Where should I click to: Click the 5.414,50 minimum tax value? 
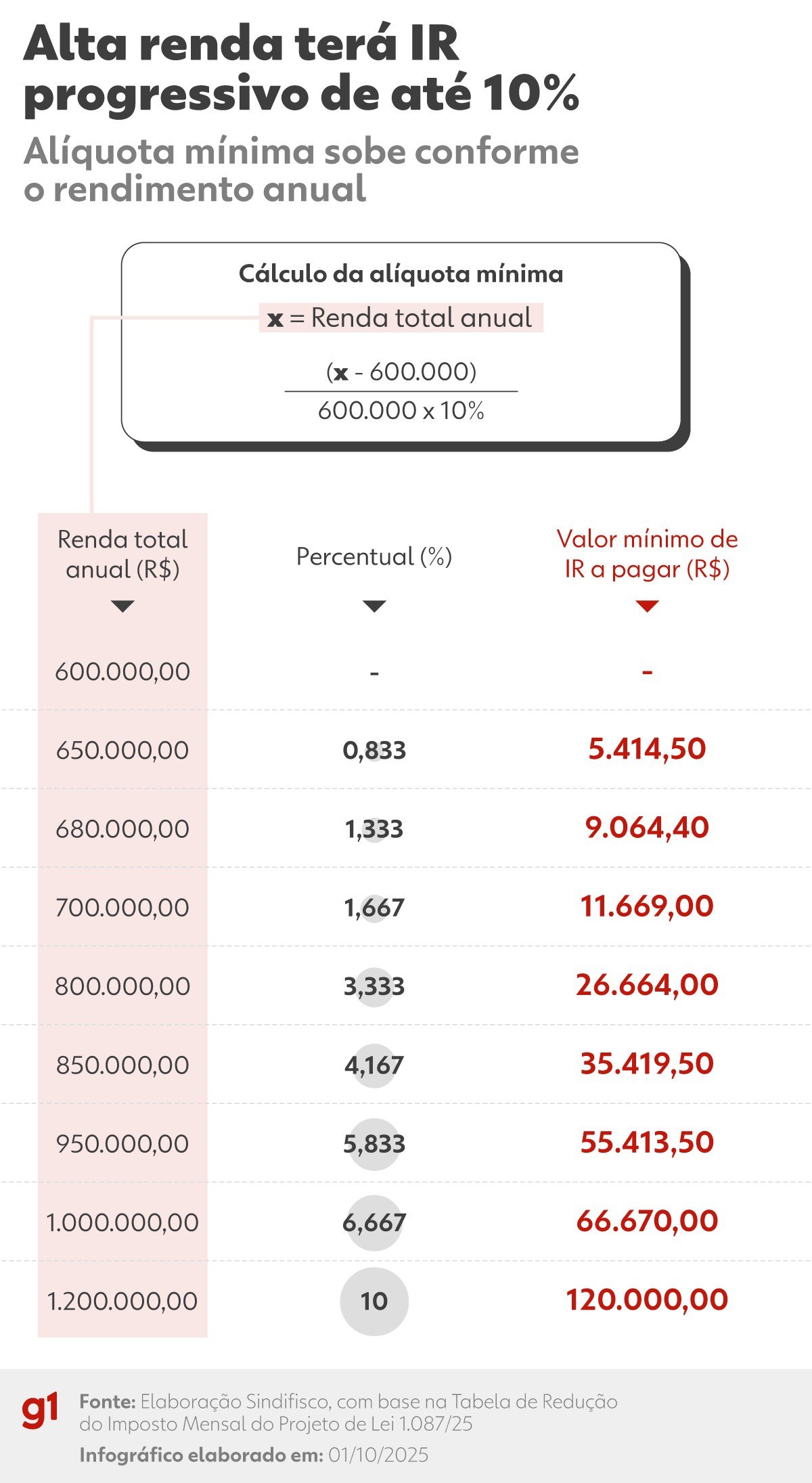(x=647, y=749)
